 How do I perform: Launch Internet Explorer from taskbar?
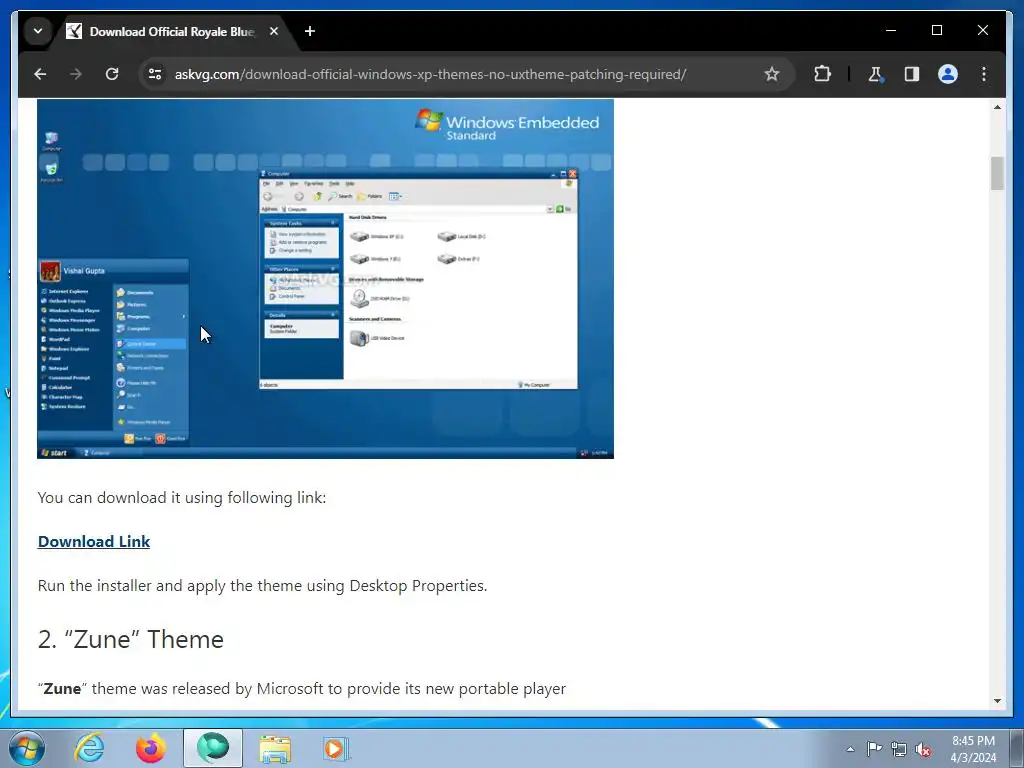pyautogui.click(x=89, y=748)
